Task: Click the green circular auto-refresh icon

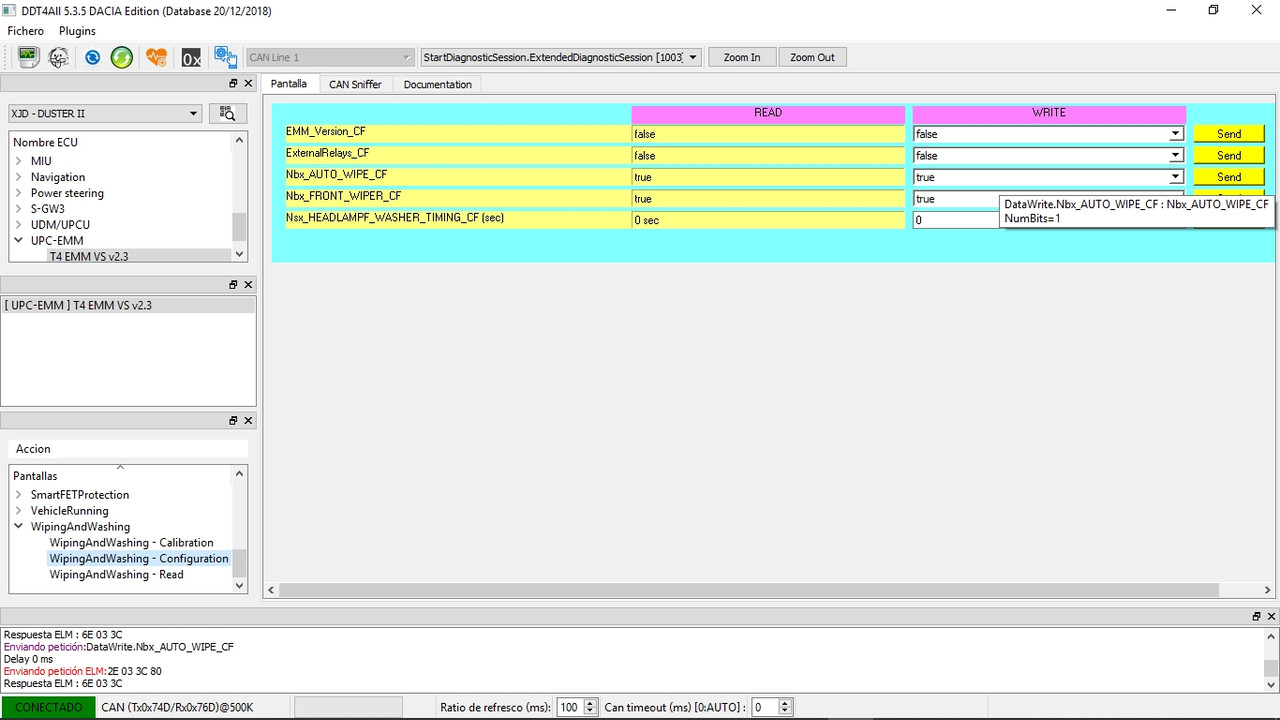Action: 122,57
